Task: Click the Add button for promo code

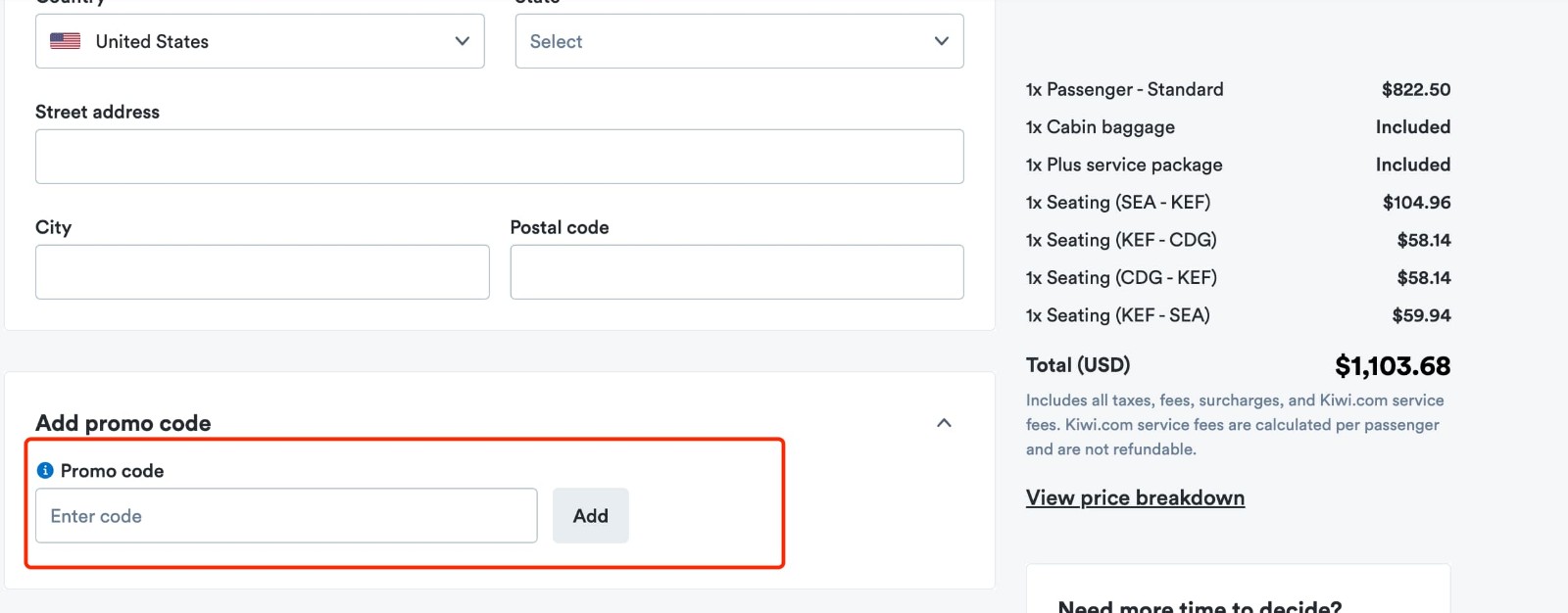Action: click(591, 515)
